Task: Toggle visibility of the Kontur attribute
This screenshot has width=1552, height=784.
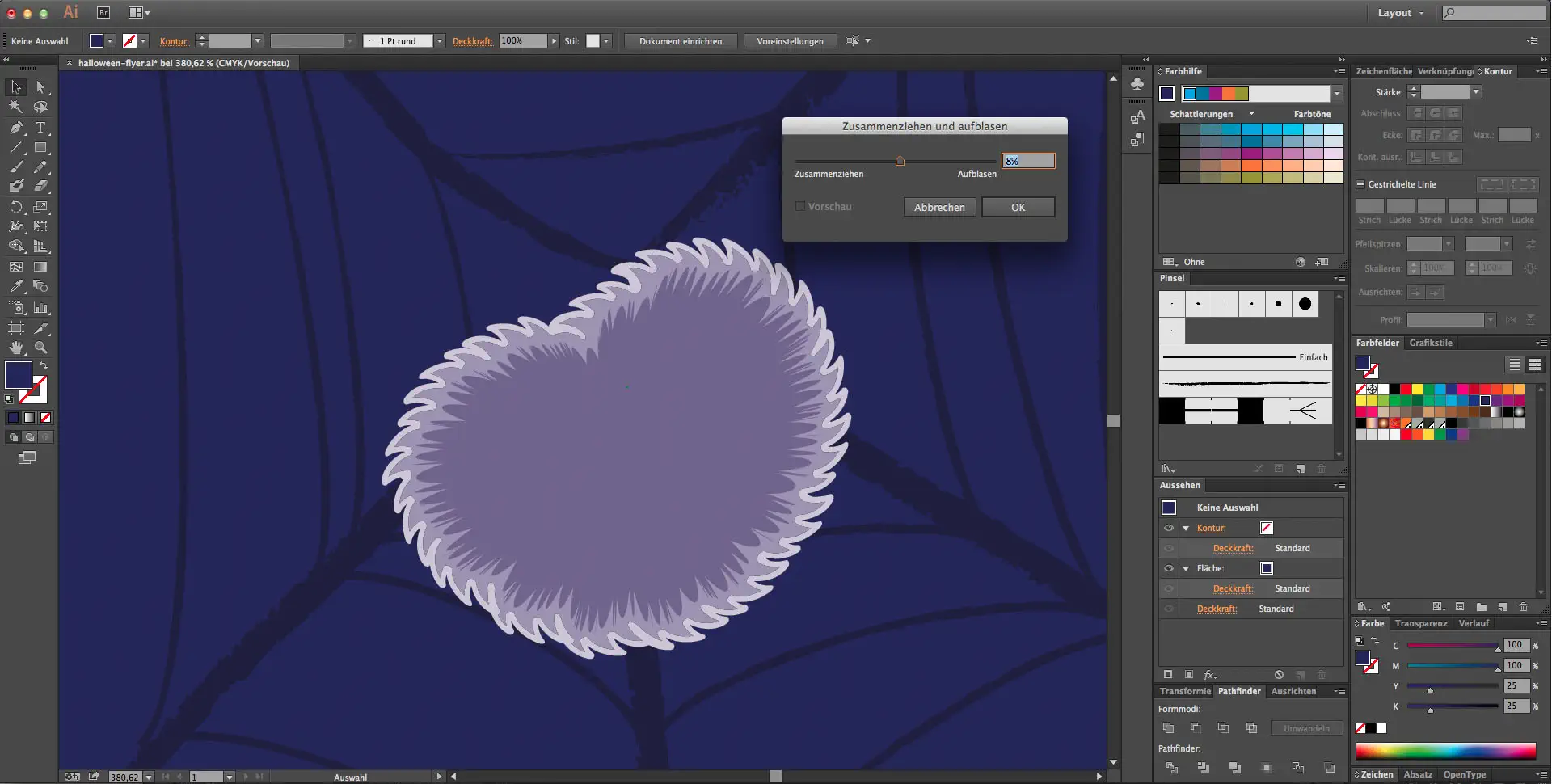Action: tap(1169, 528)
